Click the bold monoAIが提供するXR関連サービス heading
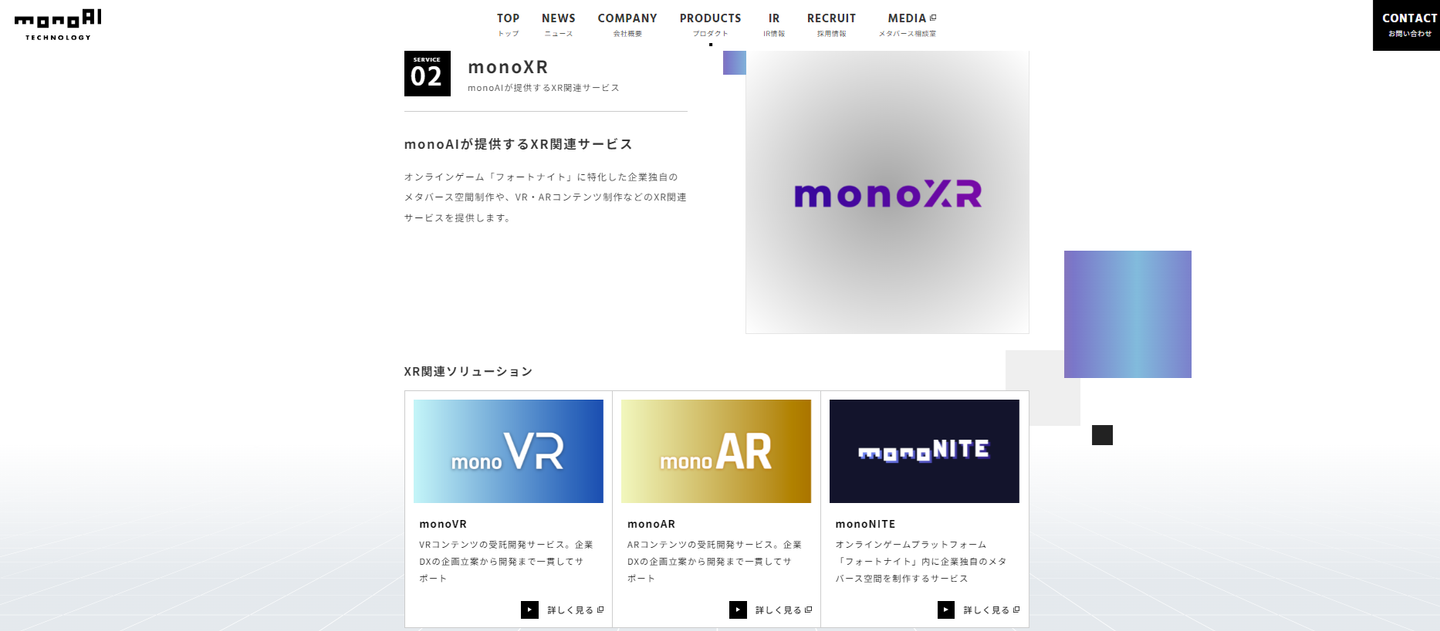Viewport: 1440px width, 631px height. pos(518,144)
